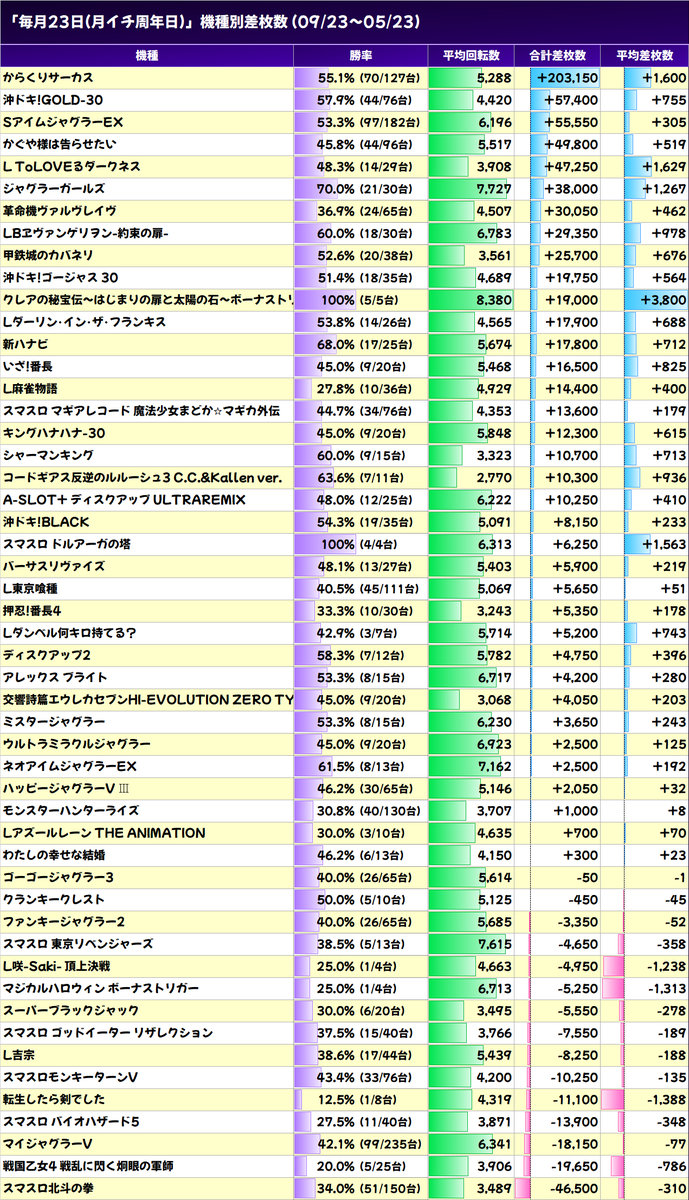Select L ToLOVEるダークネス row name
This screenshot has width=689, height=1200.
click(x=71, y=166)
